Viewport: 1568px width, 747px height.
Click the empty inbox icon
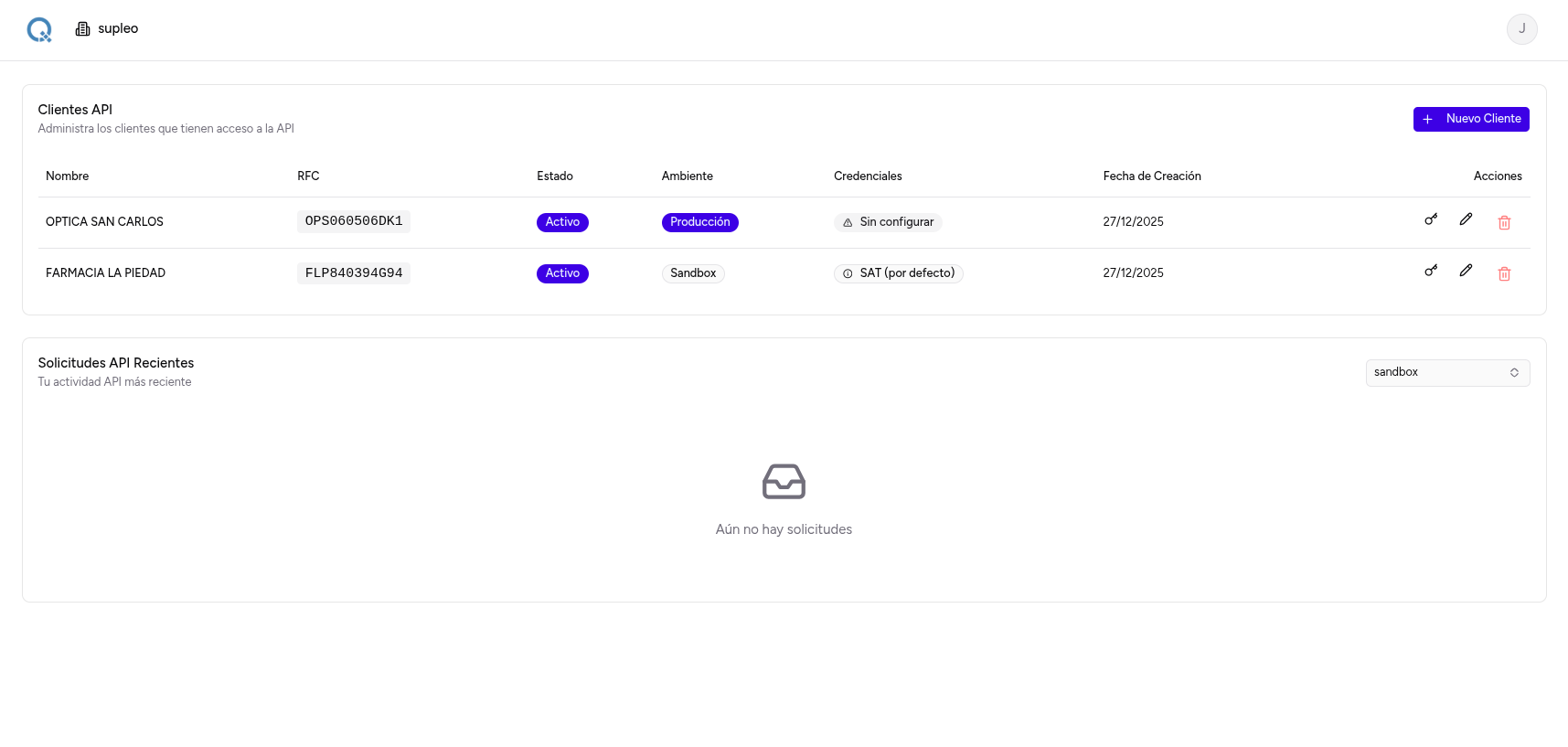coord(784,482)
